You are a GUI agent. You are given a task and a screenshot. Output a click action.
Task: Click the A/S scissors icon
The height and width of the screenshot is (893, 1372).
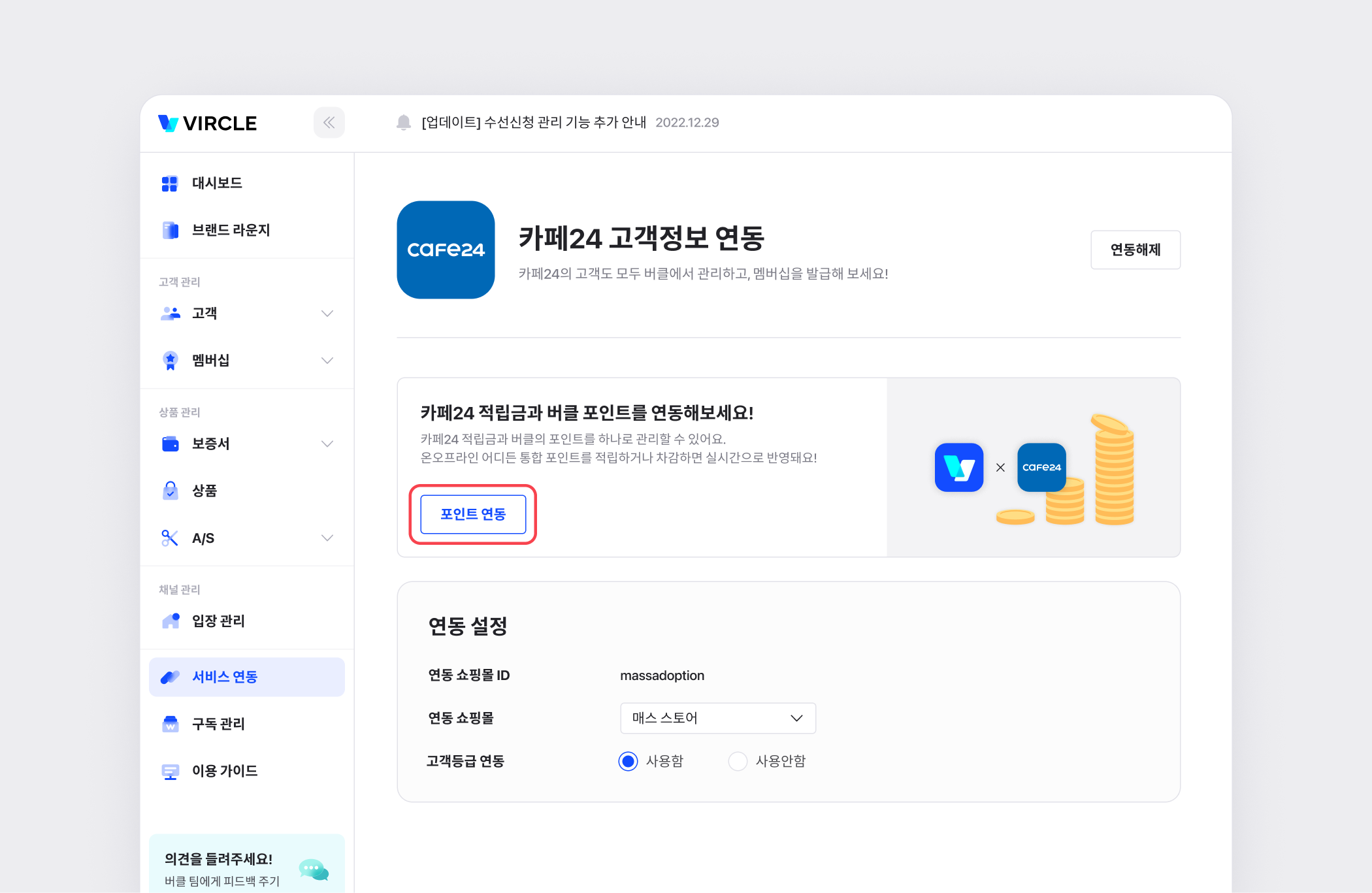click(170, 538)
